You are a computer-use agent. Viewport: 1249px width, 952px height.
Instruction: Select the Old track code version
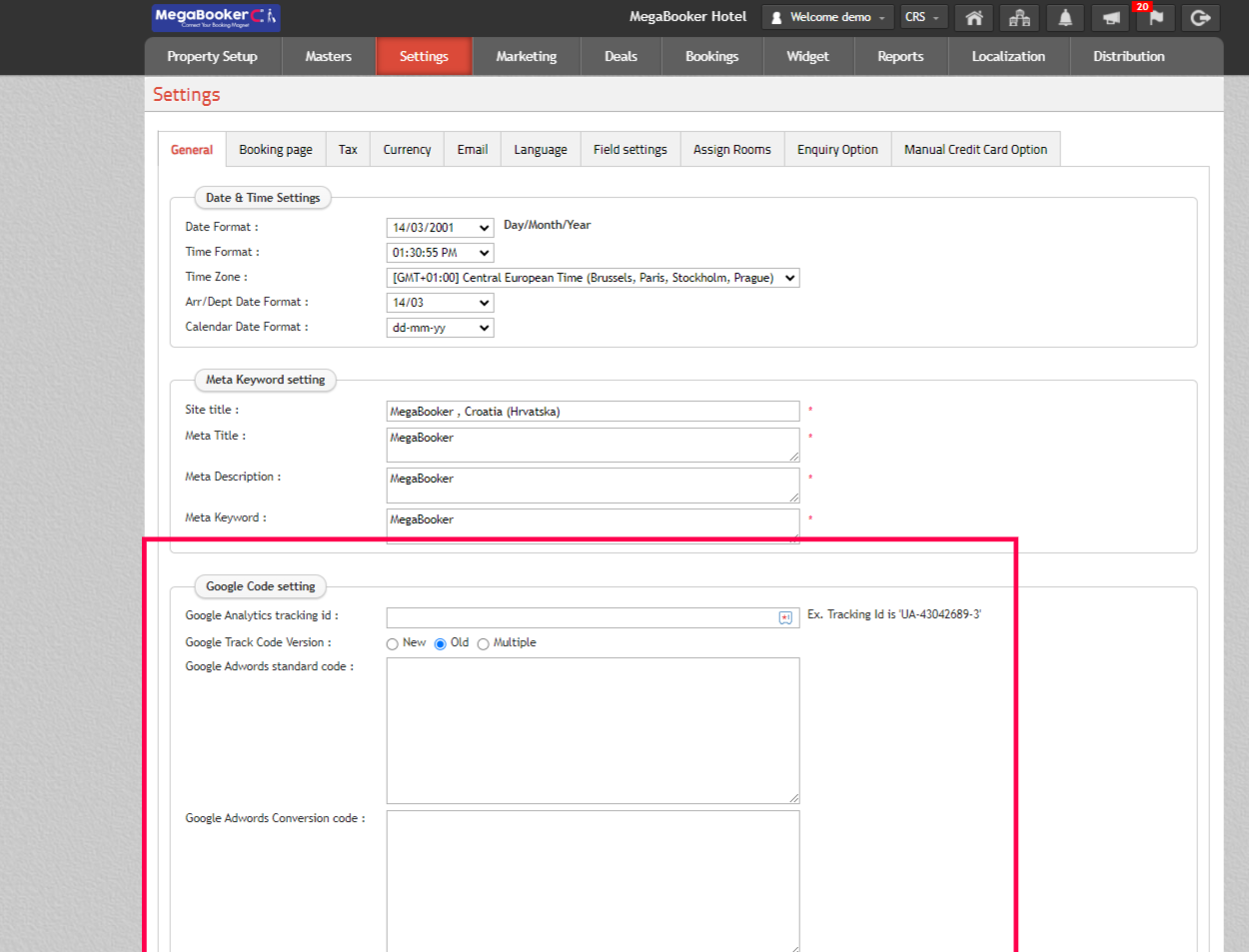440,644
